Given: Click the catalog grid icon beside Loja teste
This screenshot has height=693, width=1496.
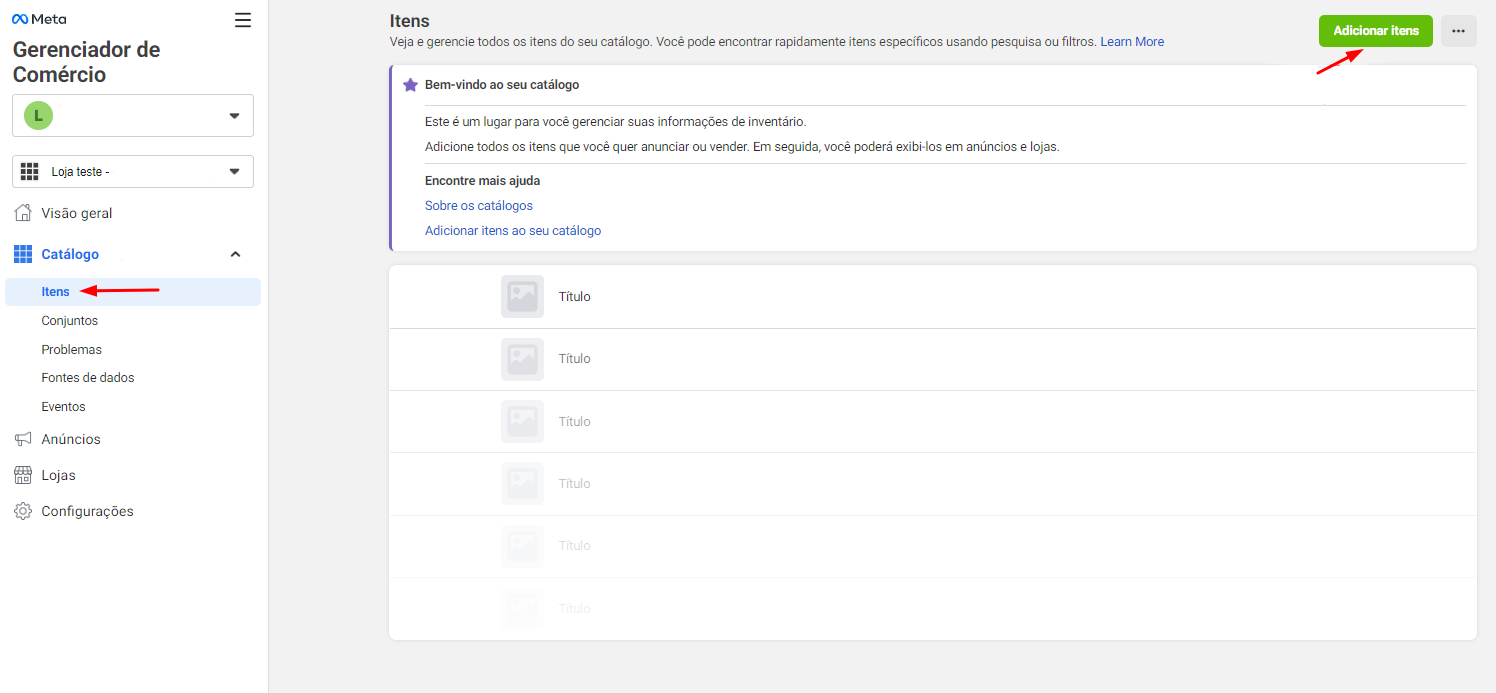Looking at the screenshot, I should point(30,172).
